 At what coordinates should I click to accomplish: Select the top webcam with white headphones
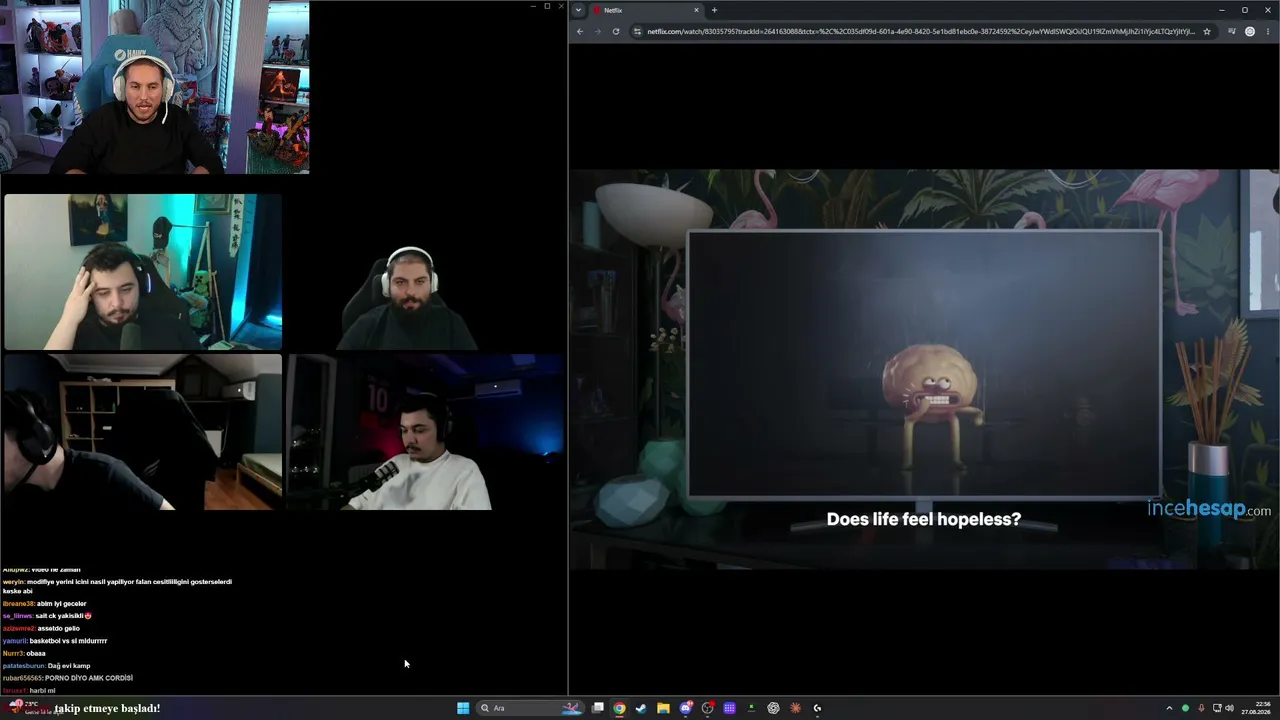pyautogui.click(x=155, y=87)
